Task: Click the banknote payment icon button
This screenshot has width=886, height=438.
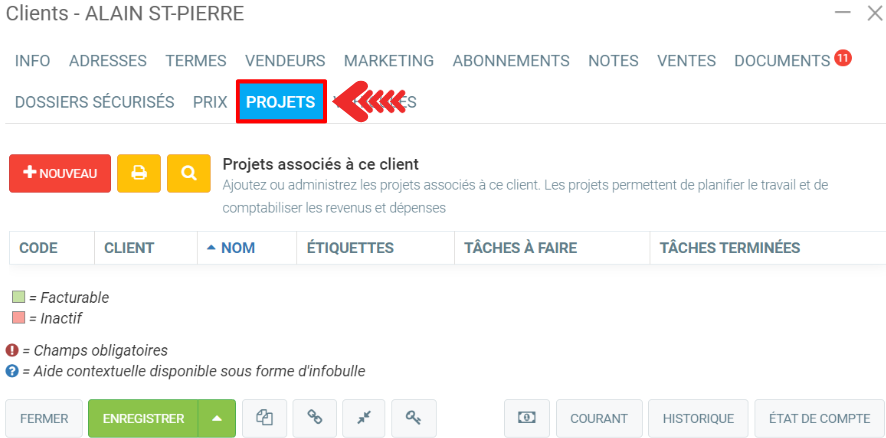Action: tap(526, 418)
